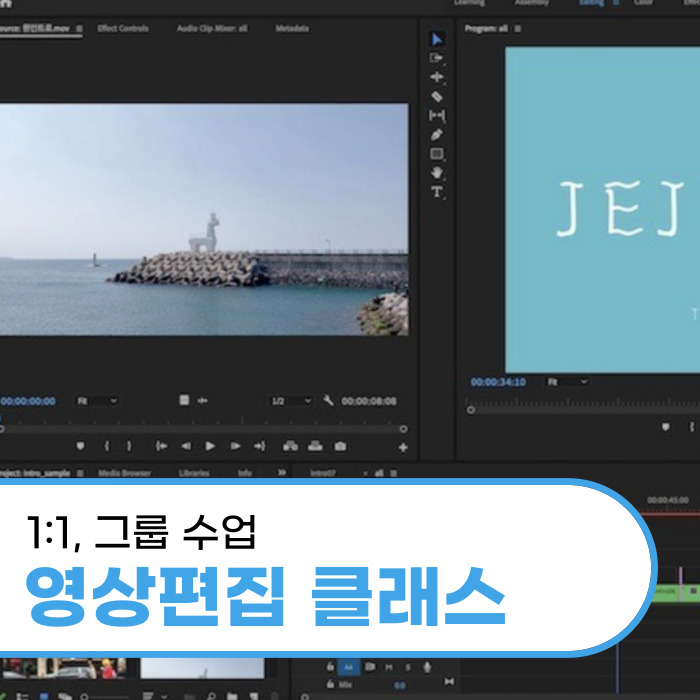Open the timeline panel menu icon

(x=394, y=473)
